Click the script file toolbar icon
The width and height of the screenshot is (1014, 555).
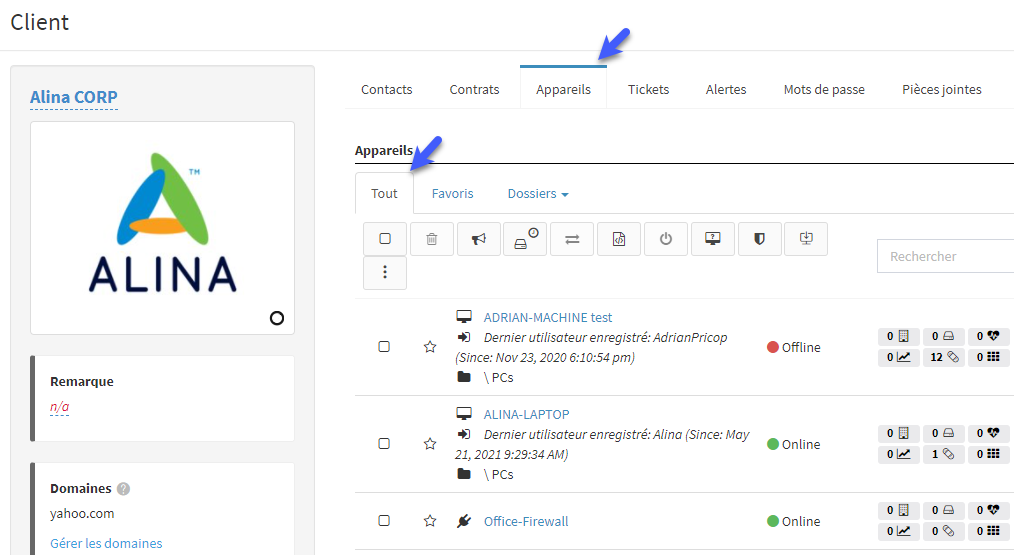coord(619,239)
